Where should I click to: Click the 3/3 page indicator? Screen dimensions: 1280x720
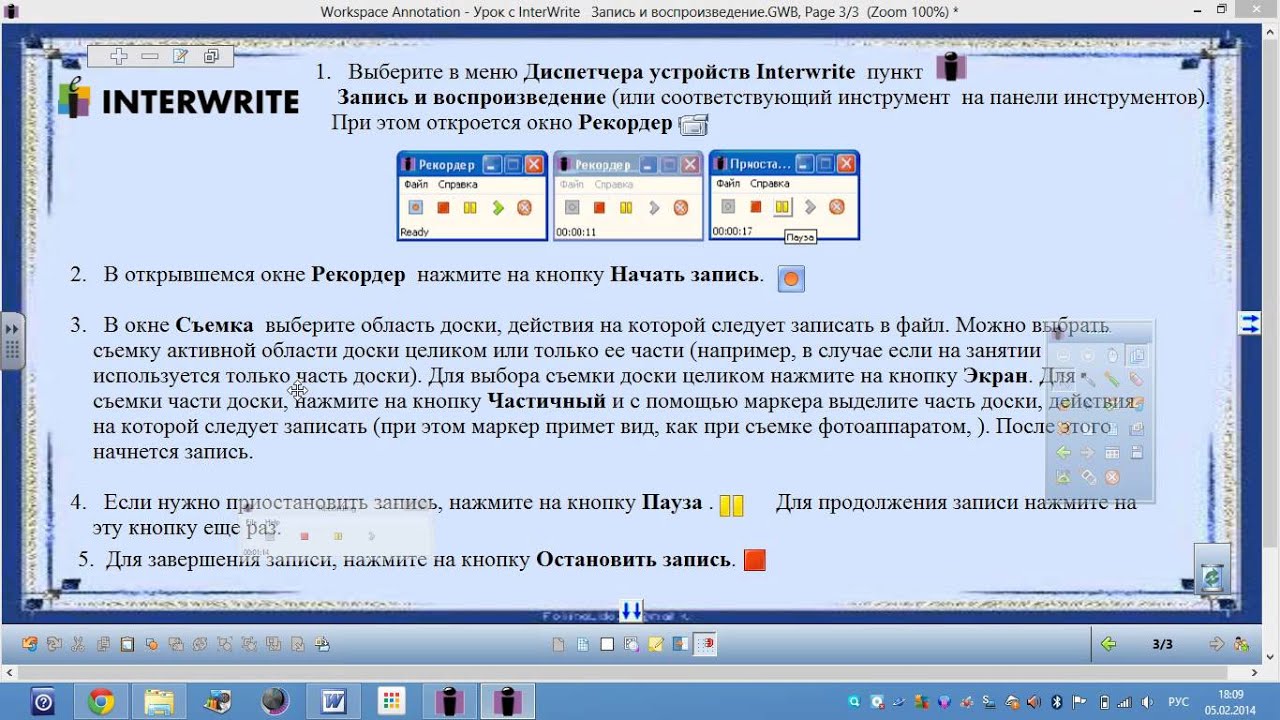(x=1162, y=644)
